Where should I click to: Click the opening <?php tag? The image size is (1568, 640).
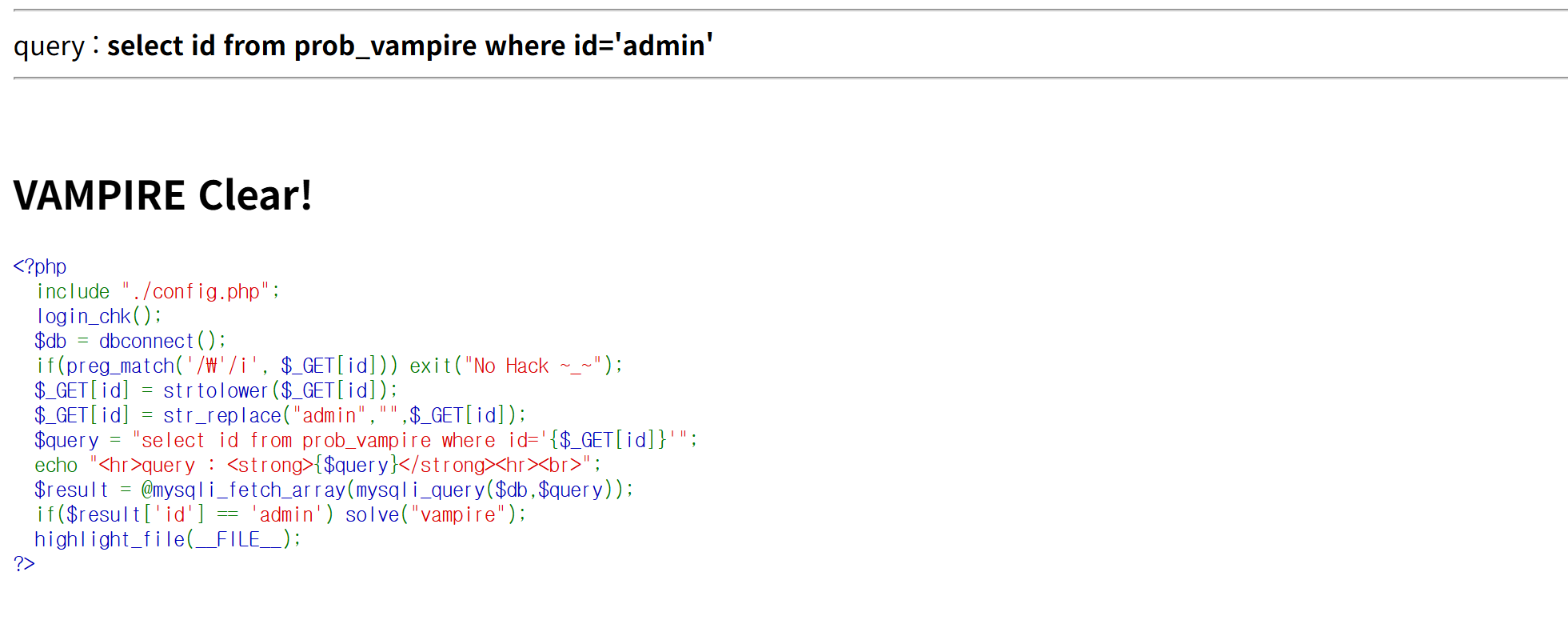(x=40, y=266)
